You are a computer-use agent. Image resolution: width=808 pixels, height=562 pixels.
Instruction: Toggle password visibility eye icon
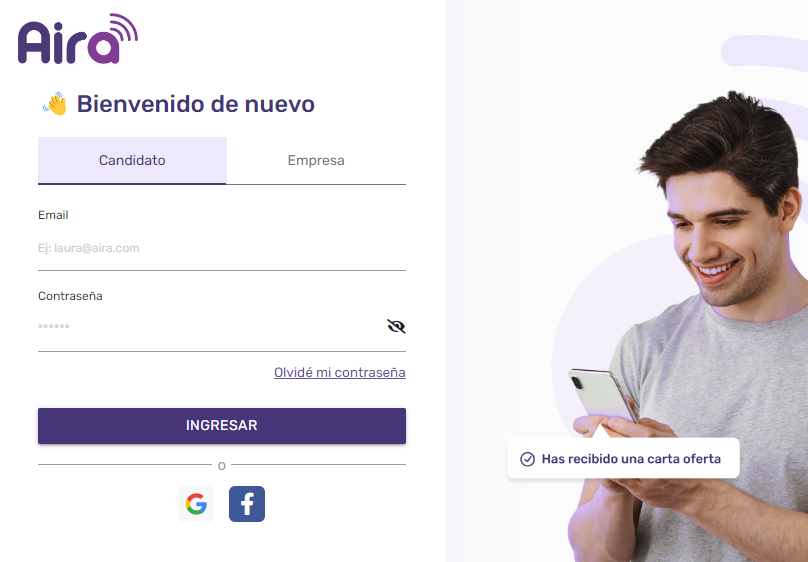[396, 326]
